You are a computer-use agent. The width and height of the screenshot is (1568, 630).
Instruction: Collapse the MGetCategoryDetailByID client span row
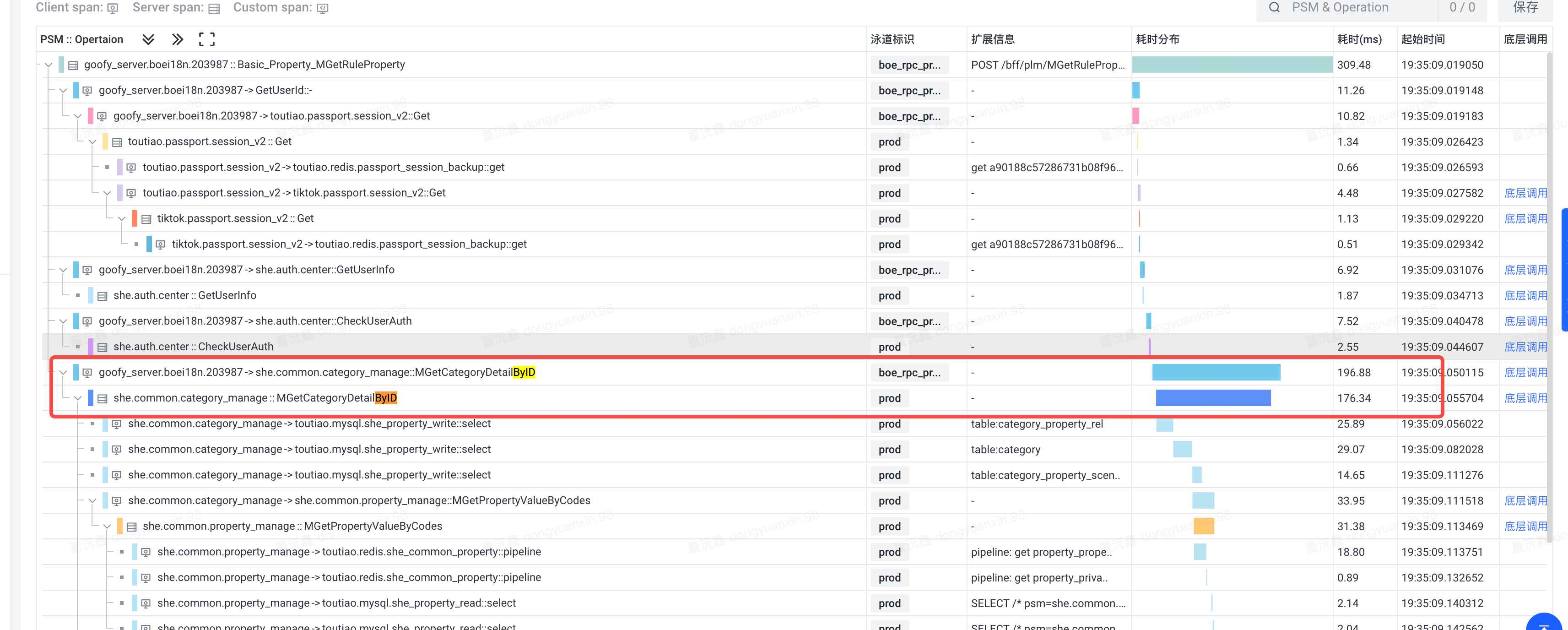[x=63, y=373]
